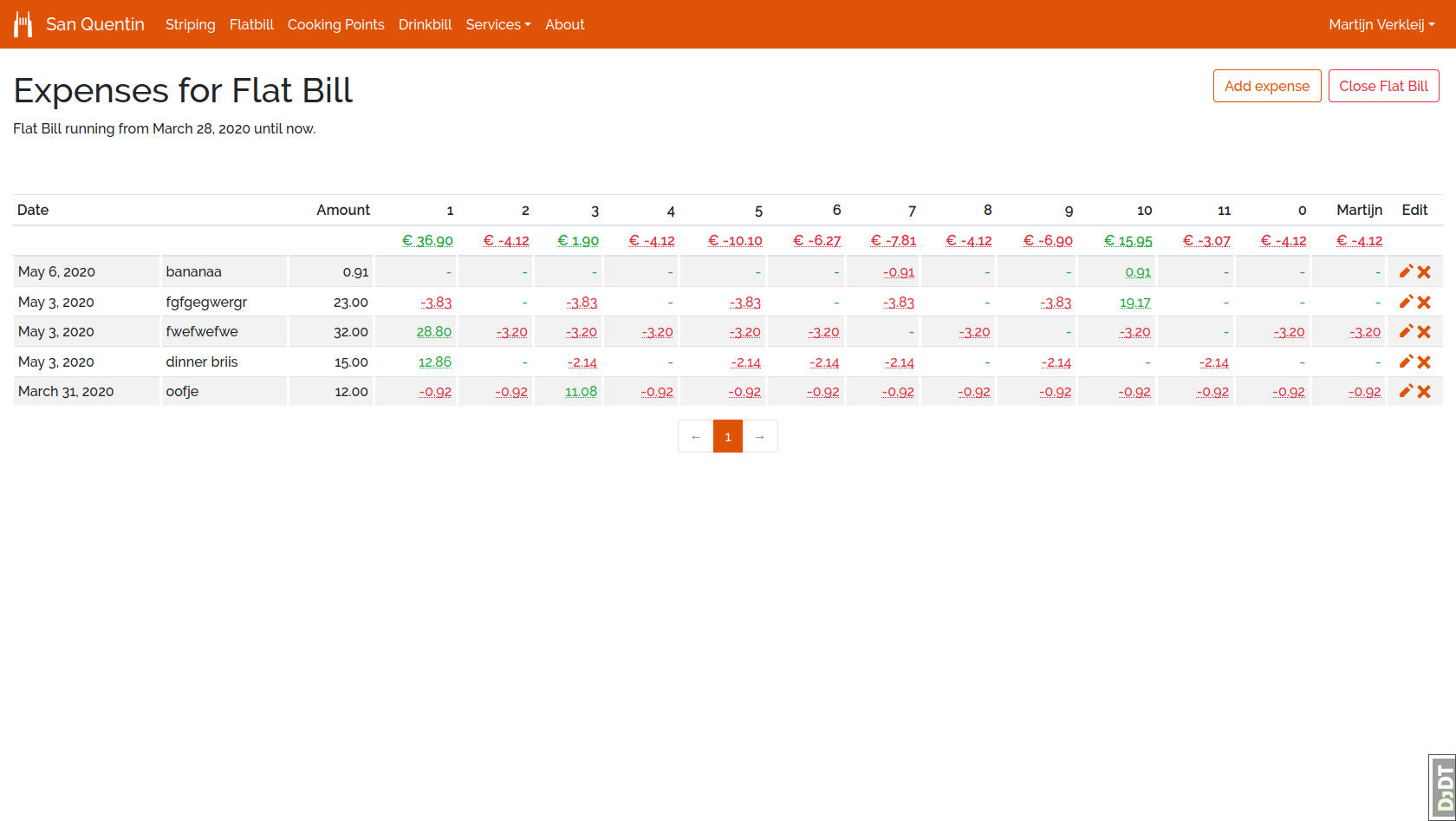Expand the Services dropdown menu

coord(497,24)
